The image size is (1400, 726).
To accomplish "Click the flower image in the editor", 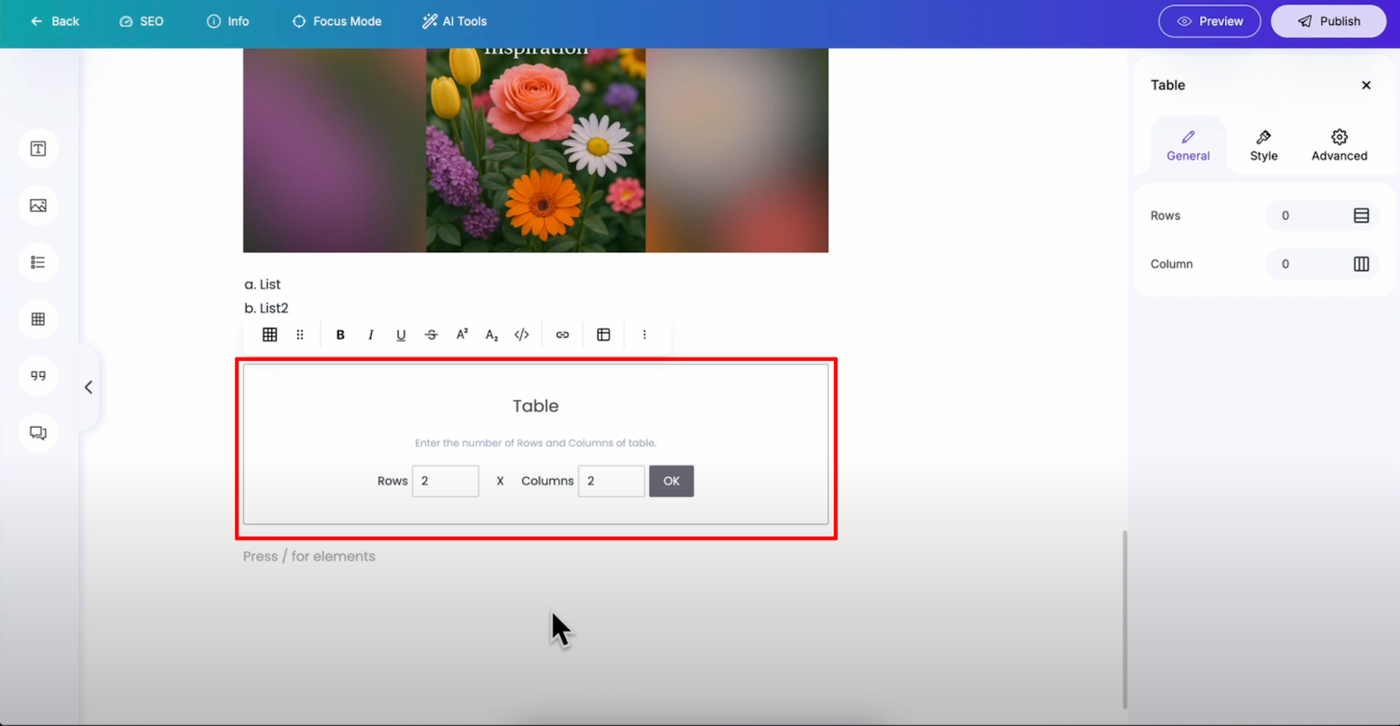I will pyautogui.click(x=536, y=150).
